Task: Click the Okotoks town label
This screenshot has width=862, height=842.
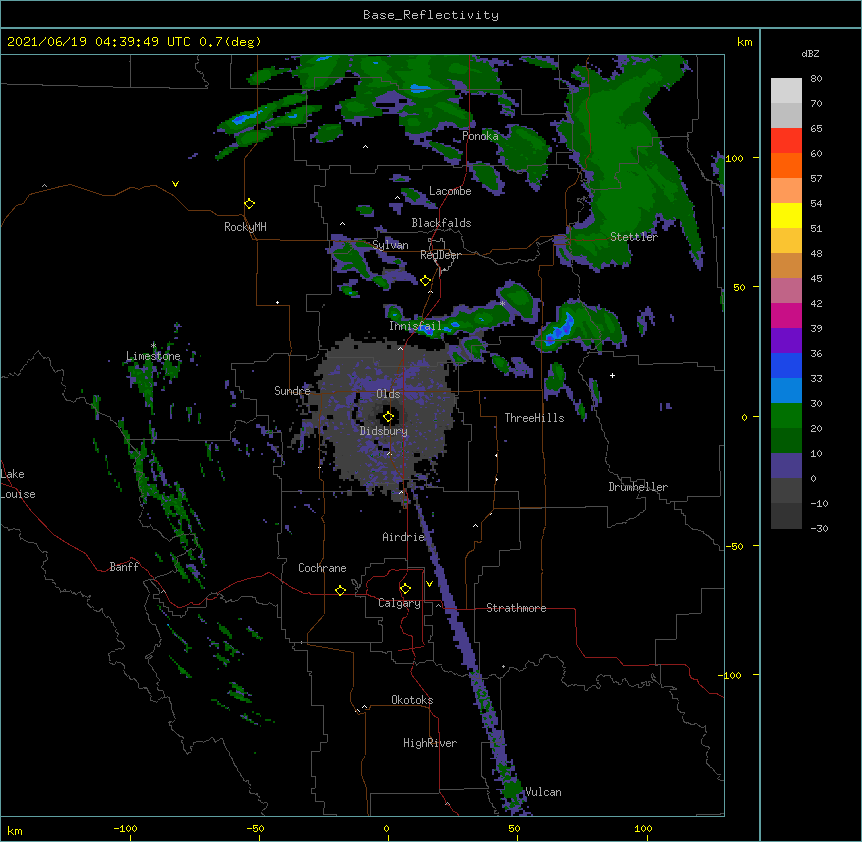Action: point(412,700)
